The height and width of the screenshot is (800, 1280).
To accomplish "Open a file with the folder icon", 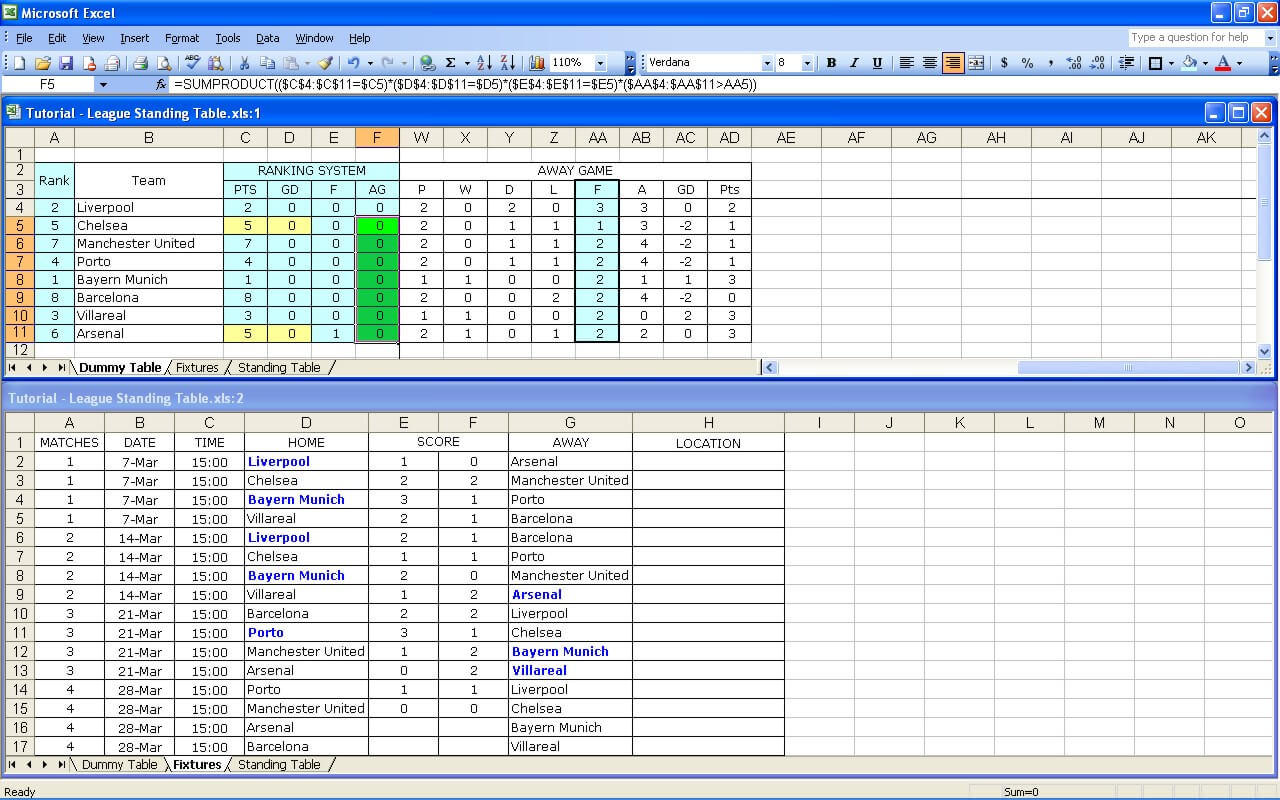I will [43, 63].
